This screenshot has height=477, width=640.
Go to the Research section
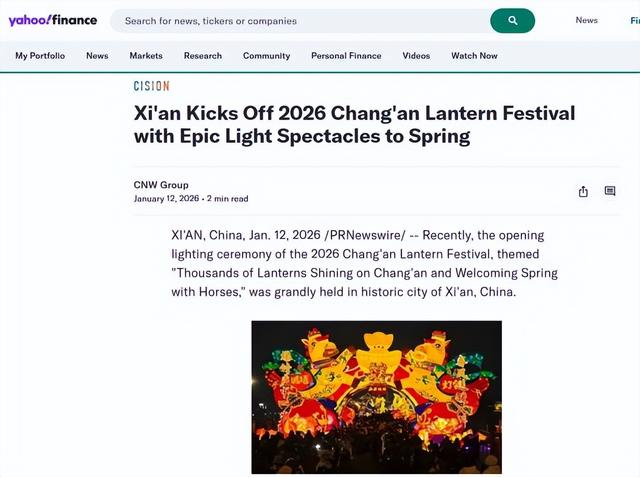click(x=203, y=56)
